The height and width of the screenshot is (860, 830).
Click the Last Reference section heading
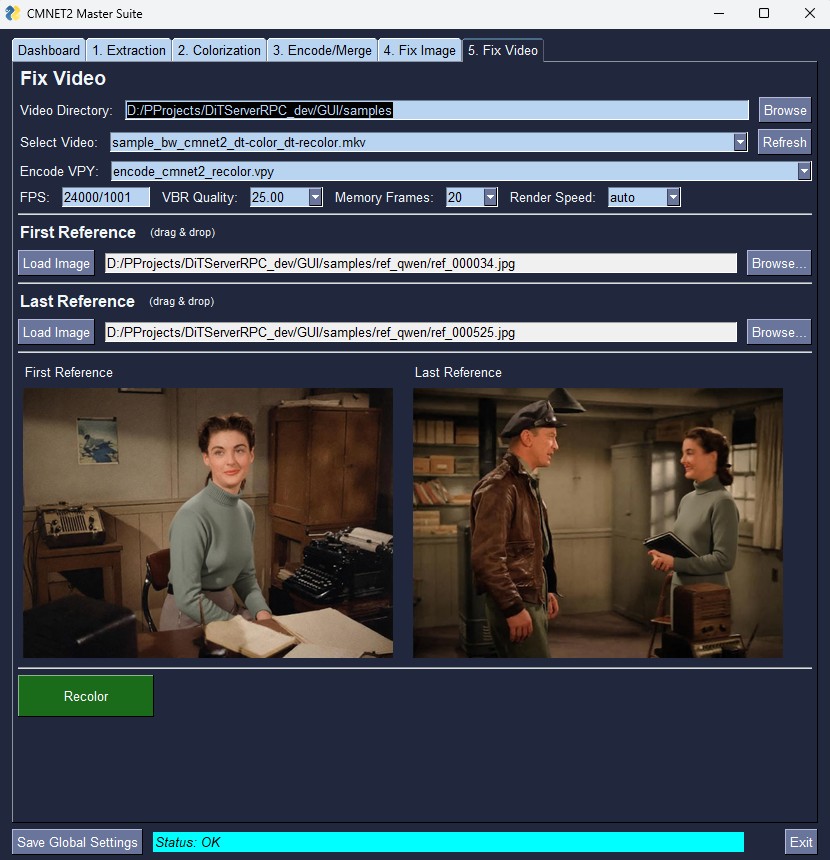pos(77,302)
